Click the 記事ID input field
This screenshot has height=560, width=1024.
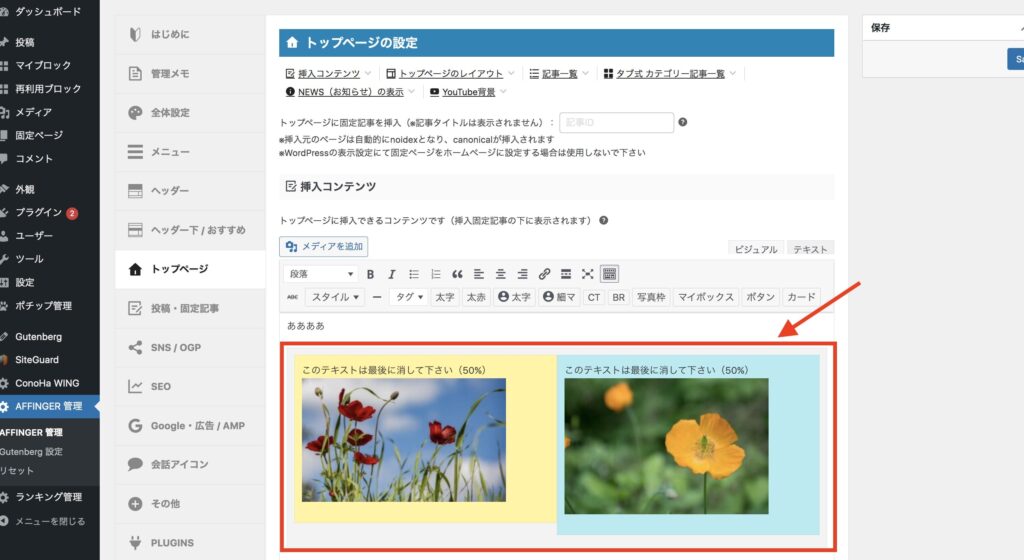(616, 122)
